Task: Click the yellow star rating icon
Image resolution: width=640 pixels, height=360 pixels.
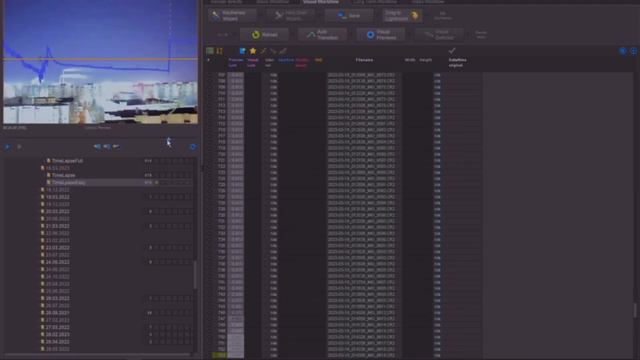Action: tap(253, 51)
